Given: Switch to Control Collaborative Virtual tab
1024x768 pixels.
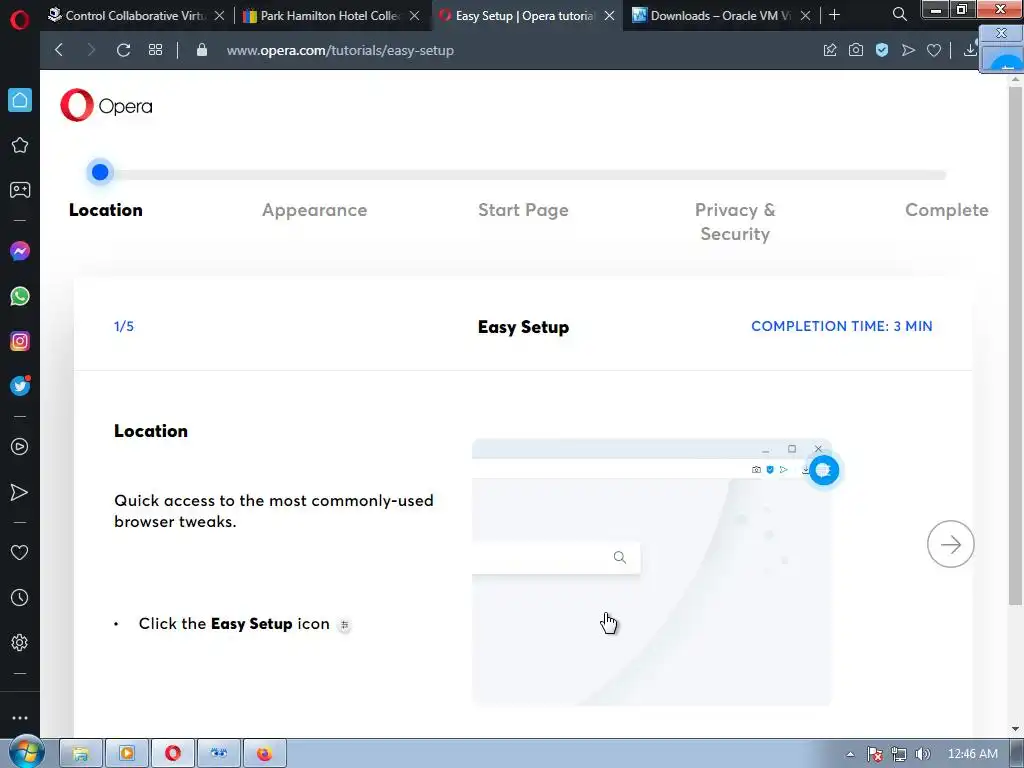Looking at the screenshot, I should [127, 15].
